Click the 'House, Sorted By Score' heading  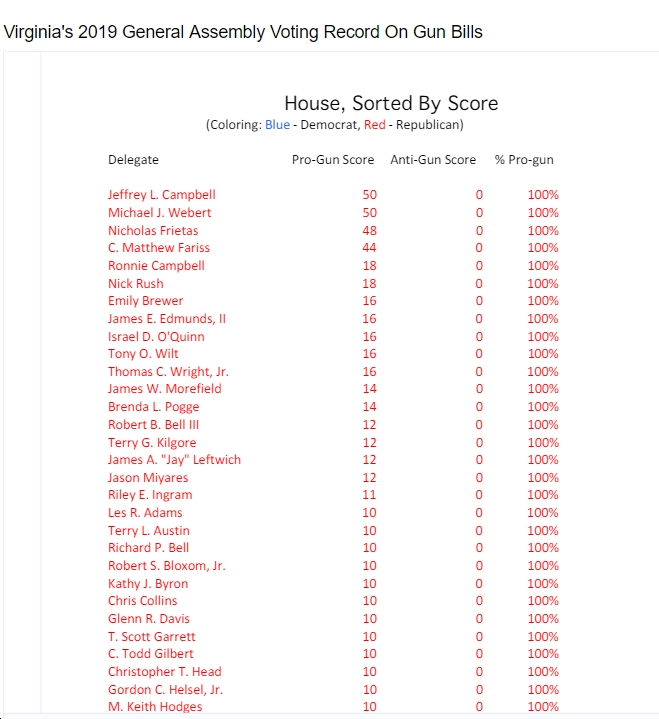coord(391,103)
